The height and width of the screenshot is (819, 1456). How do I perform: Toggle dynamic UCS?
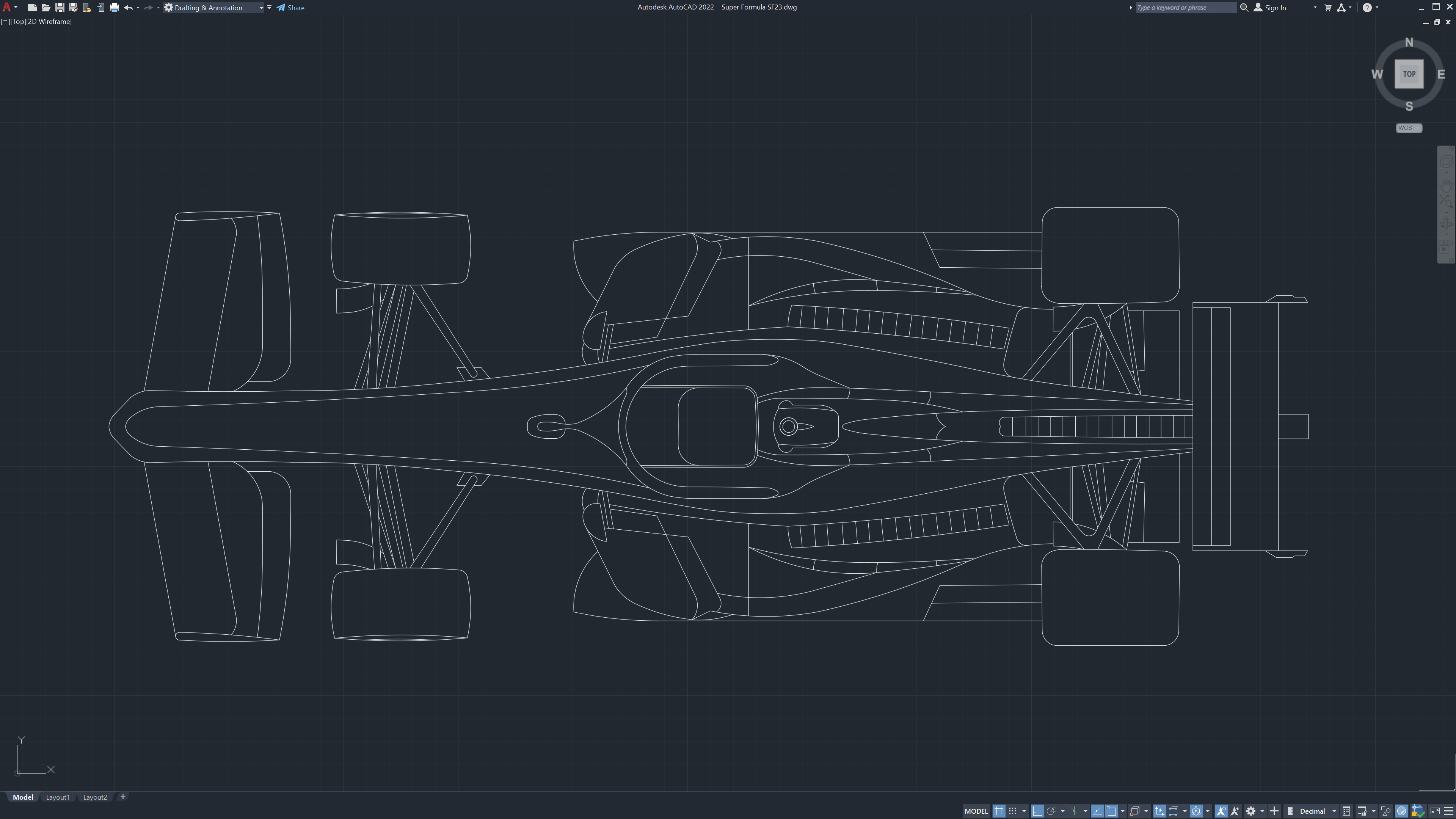(1159, 811)
